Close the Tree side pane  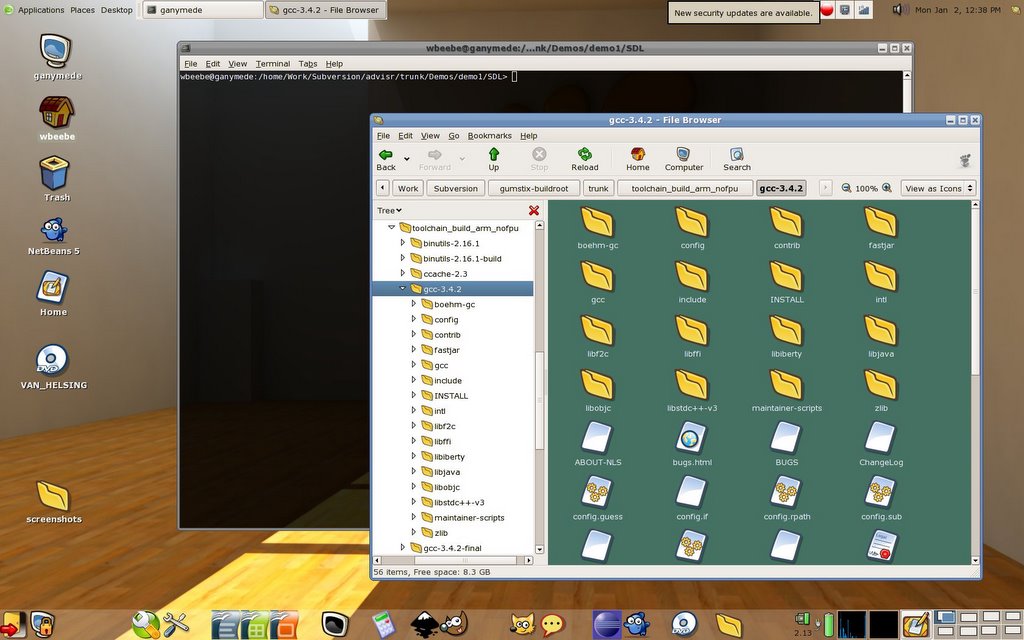[x=534, y=210]
